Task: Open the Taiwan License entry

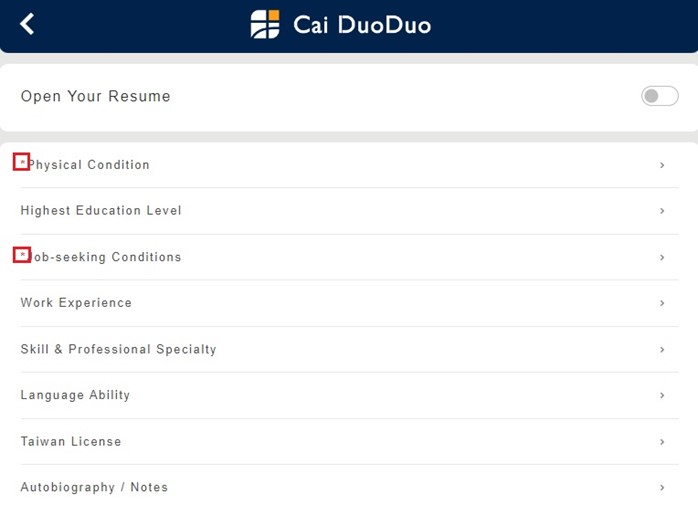Action: [x=71, y=441]
